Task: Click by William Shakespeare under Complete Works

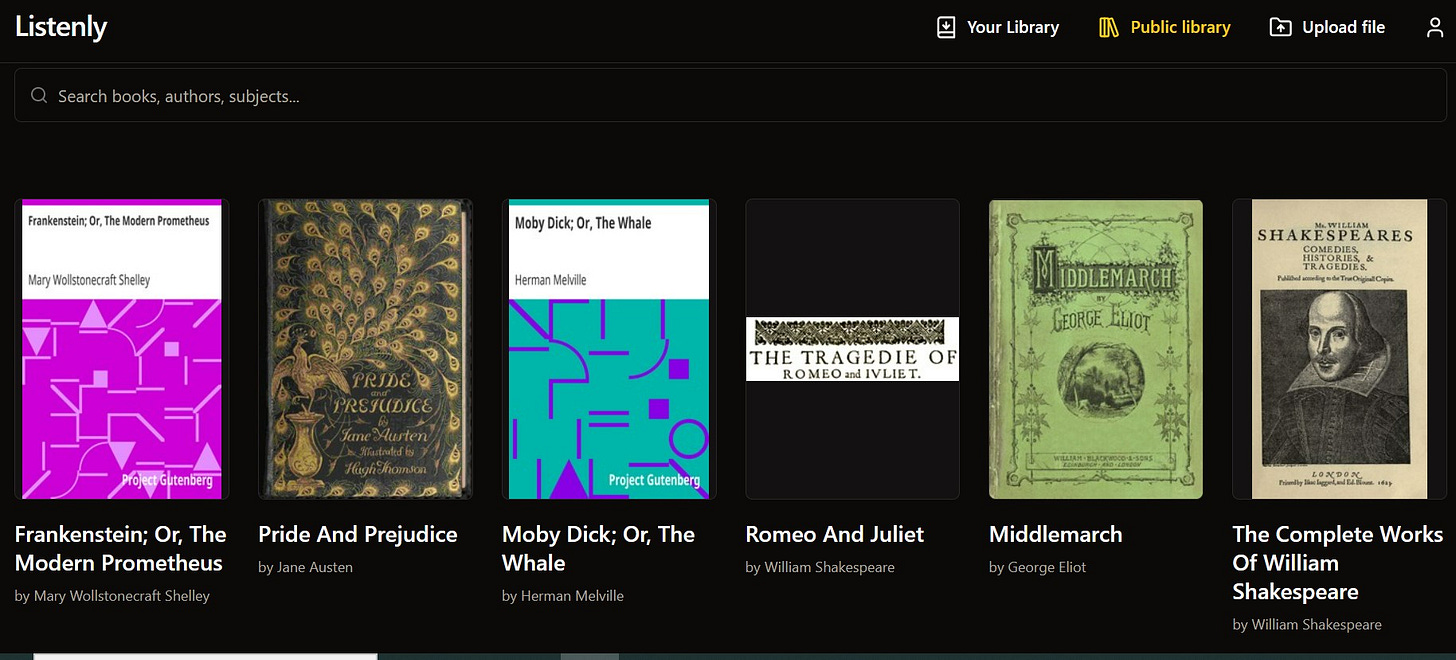Action: [1307, 625]
